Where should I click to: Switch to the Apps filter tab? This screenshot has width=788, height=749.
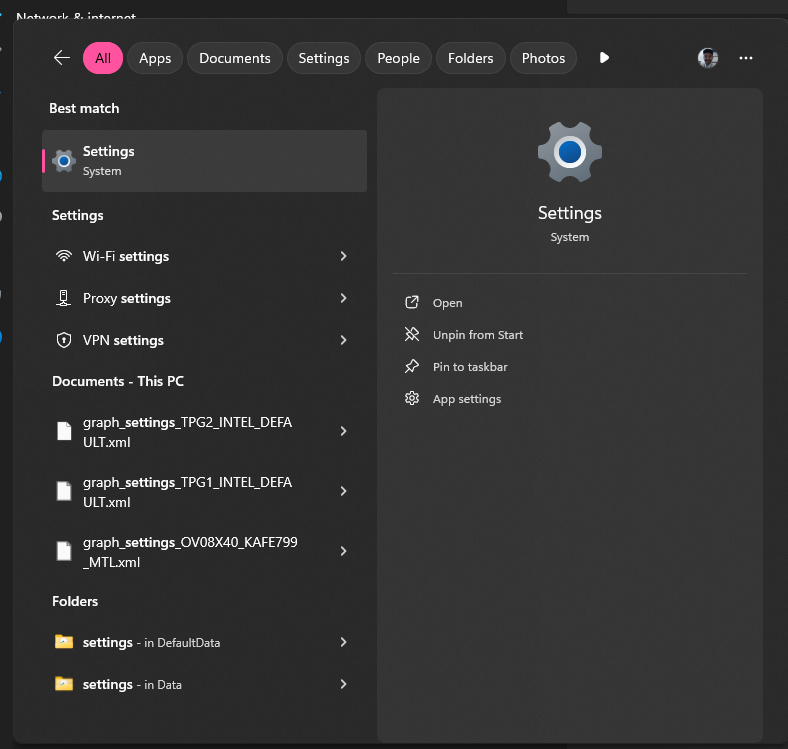point(155,58)
